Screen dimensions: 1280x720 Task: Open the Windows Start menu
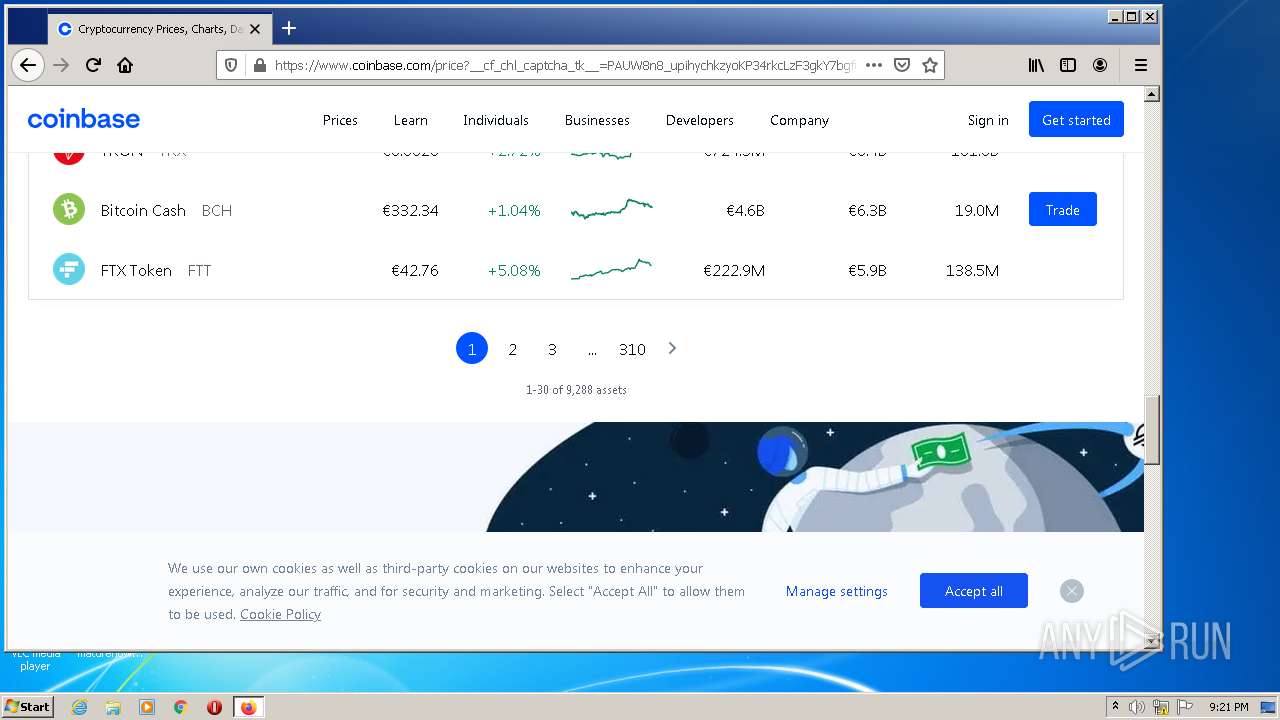(x=28, y=706)
